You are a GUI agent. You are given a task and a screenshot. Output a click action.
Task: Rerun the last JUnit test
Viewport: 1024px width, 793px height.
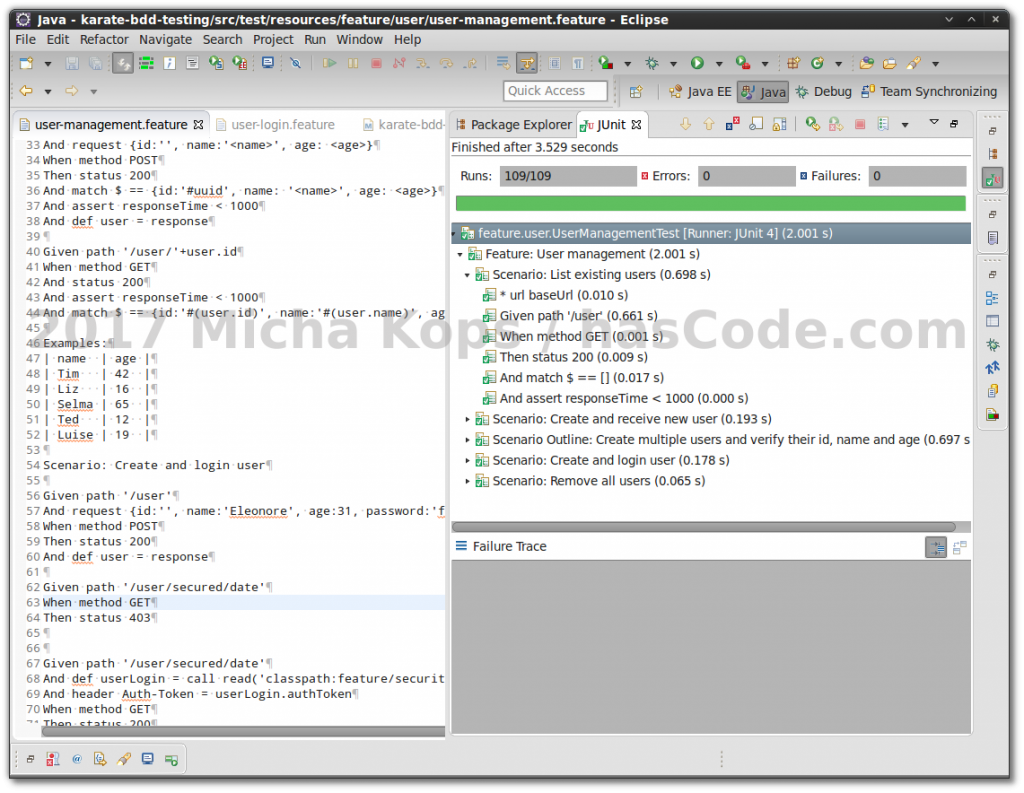coord(811,124)
